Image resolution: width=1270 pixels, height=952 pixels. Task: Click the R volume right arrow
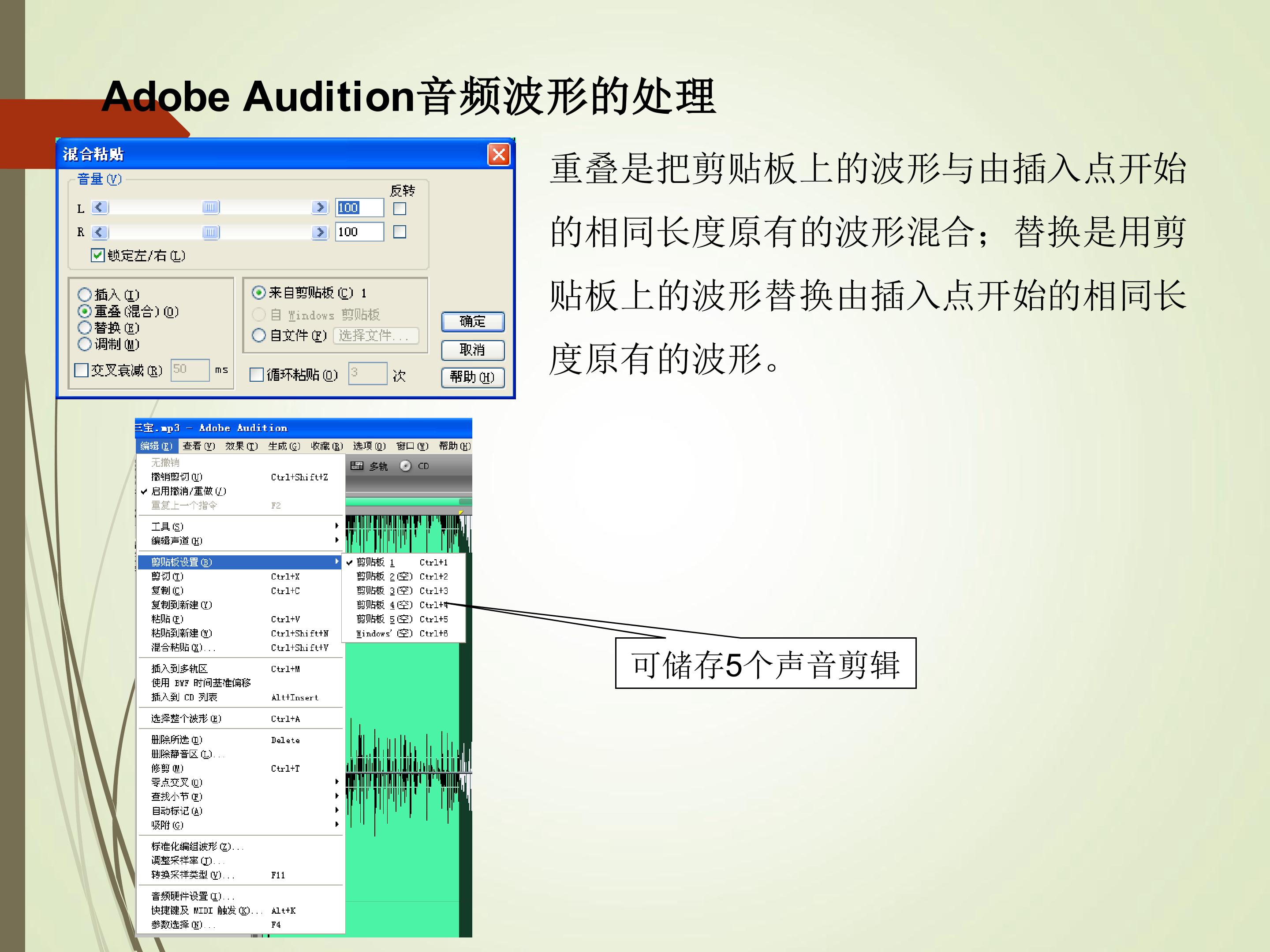(320, 232)
